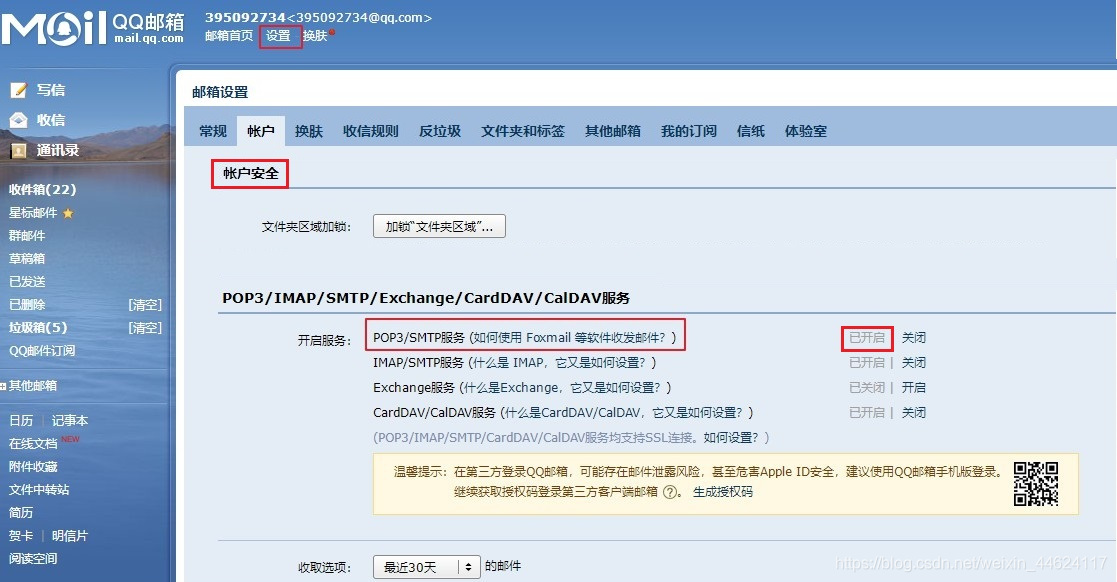The height and width of the screenshot is (582, 1117).
Task: Open the 文件夹和标签 tab
Action: pyautogui.click(x=523, y=131)
